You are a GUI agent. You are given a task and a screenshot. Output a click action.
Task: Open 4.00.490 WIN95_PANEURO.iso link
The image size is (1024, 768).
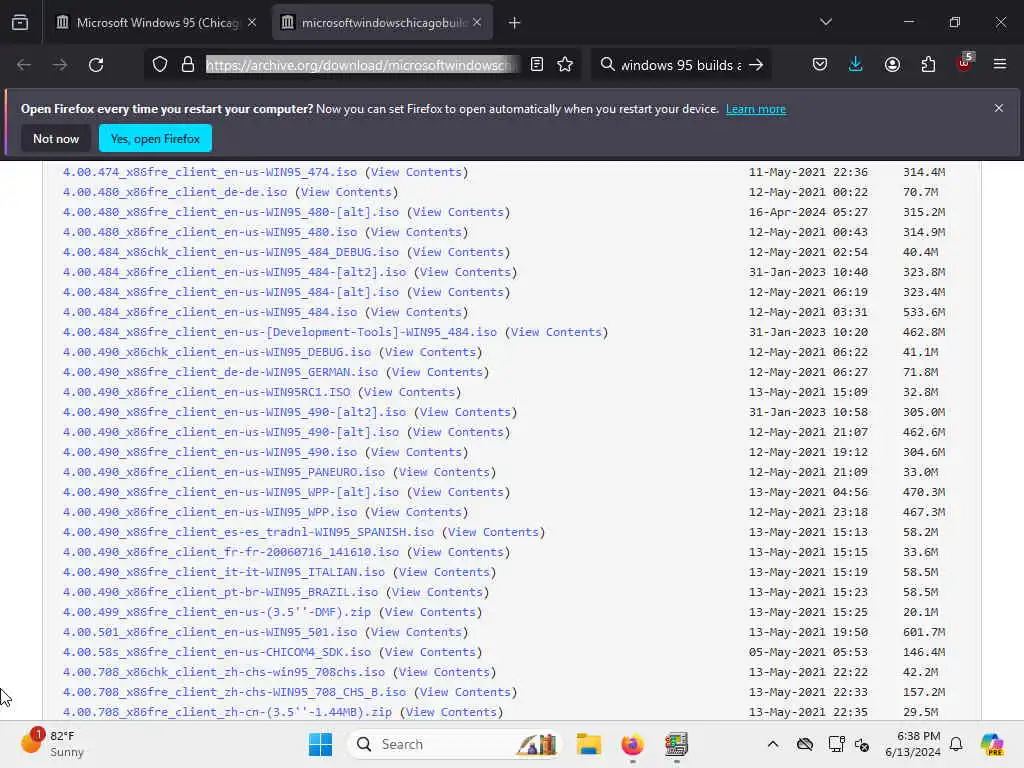pos(224,472)
